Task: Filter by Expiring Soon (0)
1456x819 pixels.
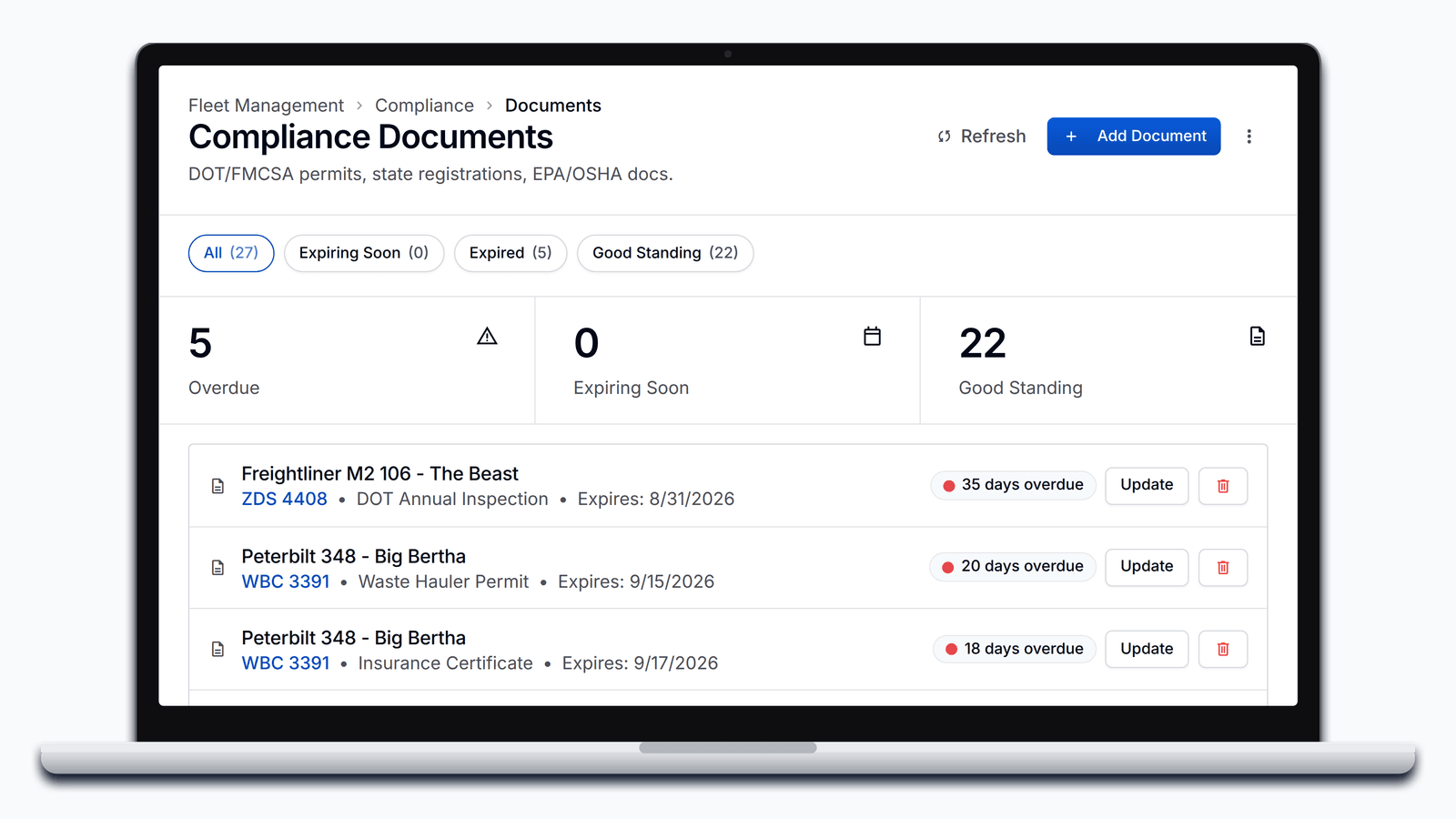Action: pos(364,253)
